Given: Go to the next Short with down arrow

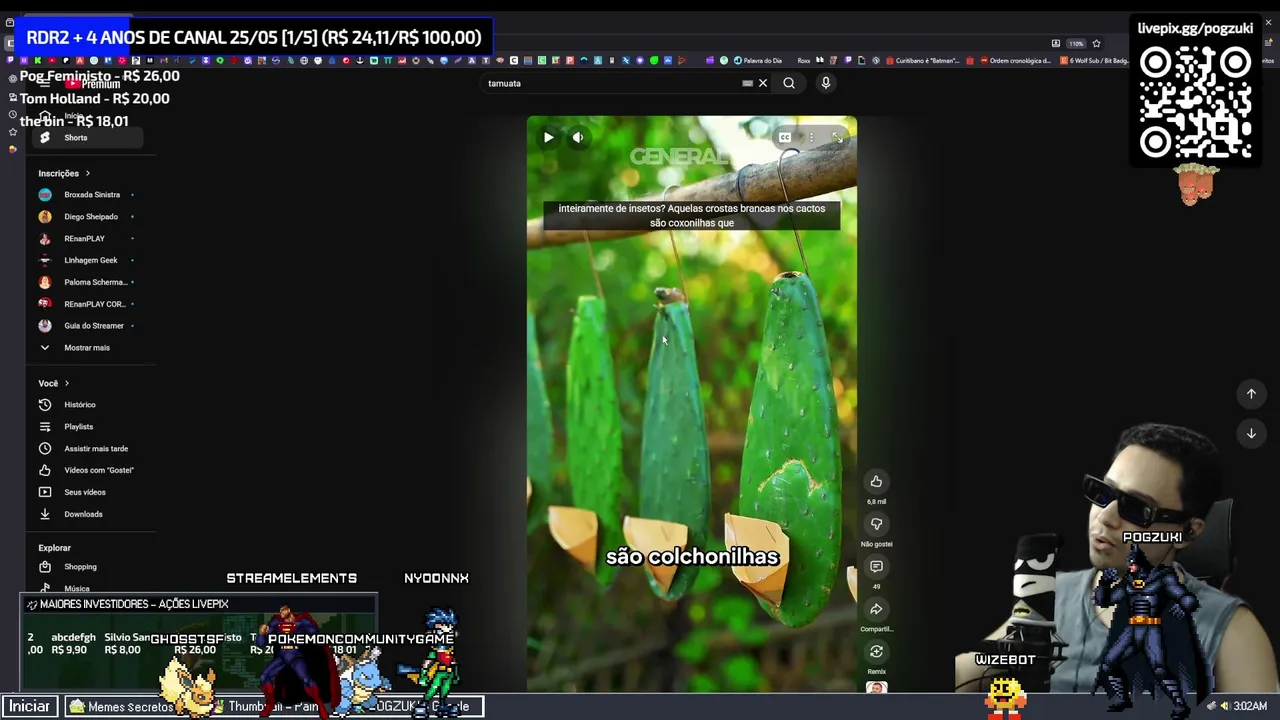Looking at the screenshot, I should pyautogui.click(x=1251, y=433).
